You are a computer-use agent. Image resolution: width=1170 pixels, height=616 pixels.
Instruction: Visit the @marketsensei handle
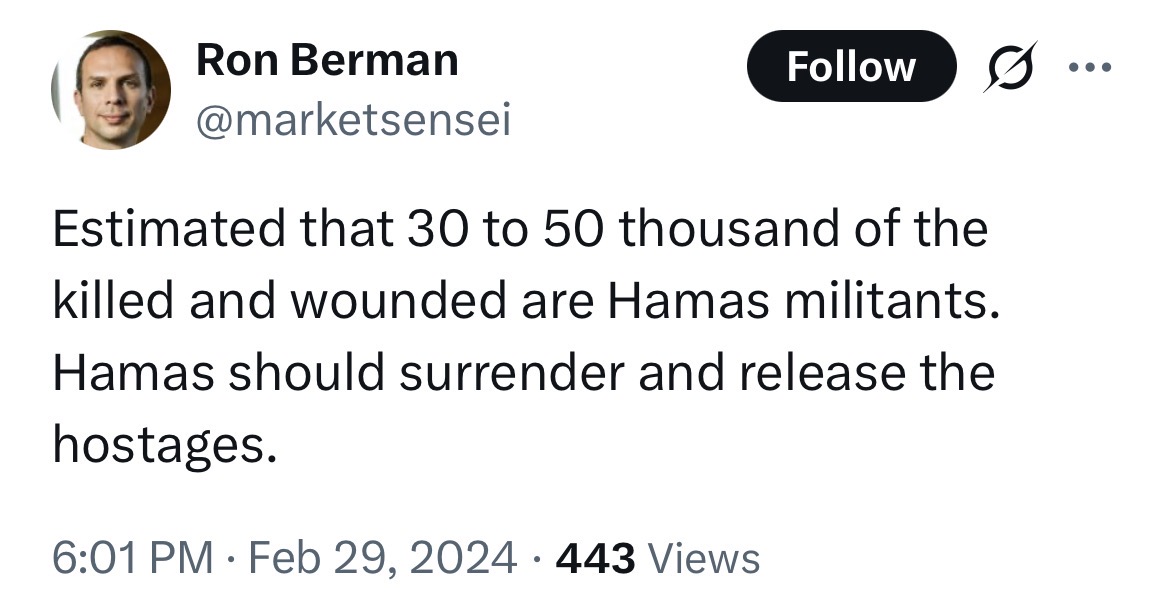point(354,119)
